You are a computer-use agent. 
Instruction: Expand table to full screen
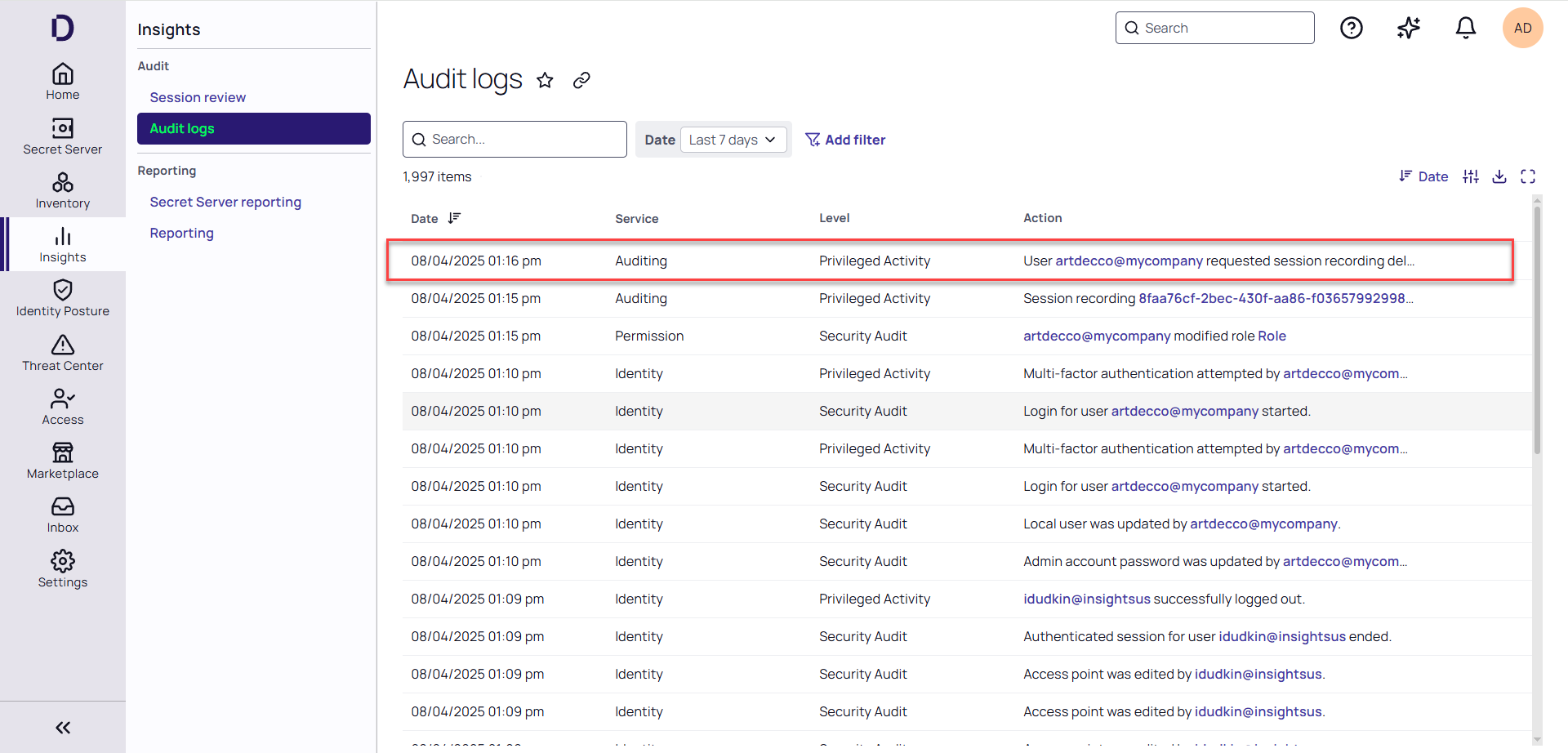[1528, 176]
